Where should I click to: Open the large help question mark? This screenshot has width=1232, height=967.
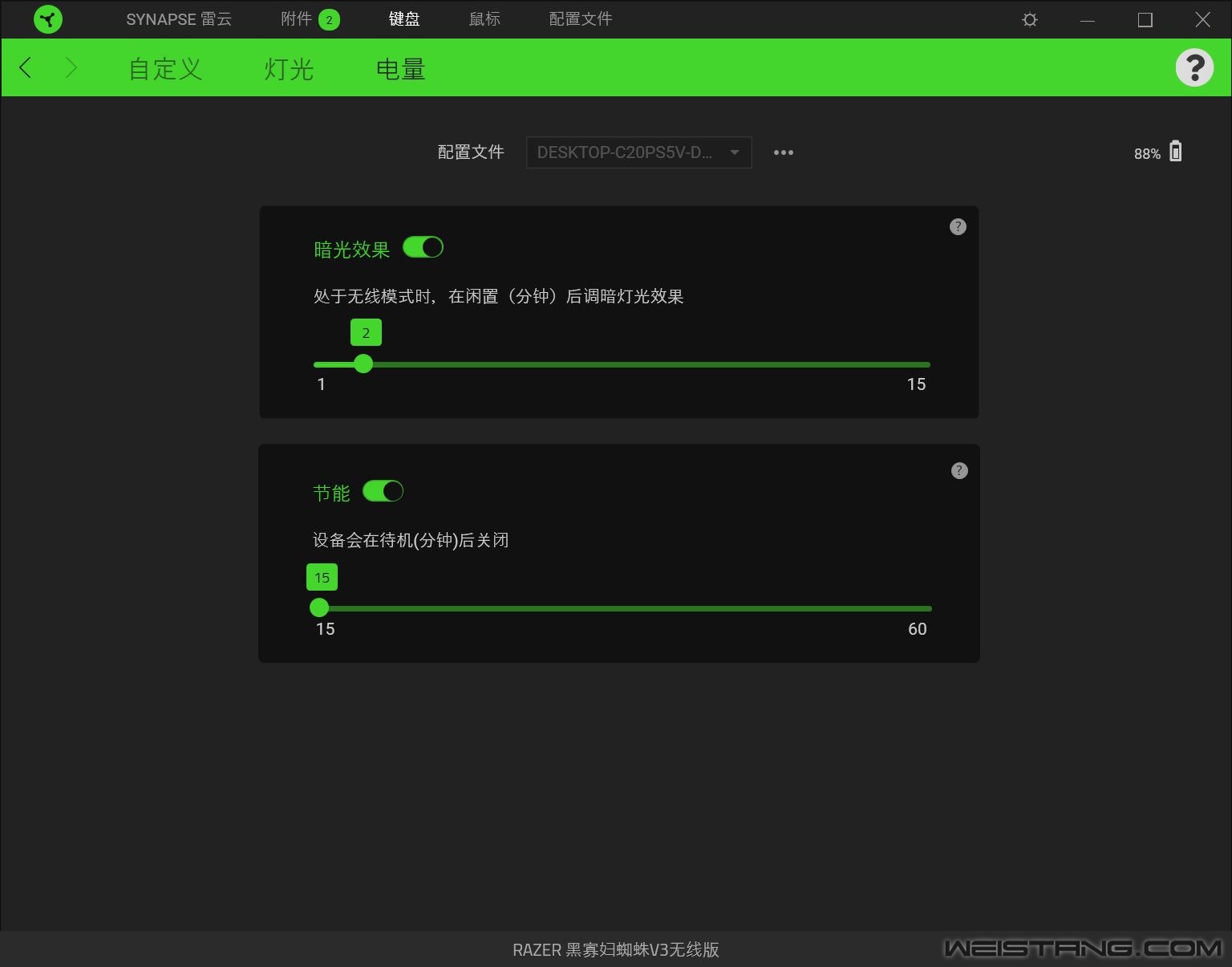(1194, 67)
